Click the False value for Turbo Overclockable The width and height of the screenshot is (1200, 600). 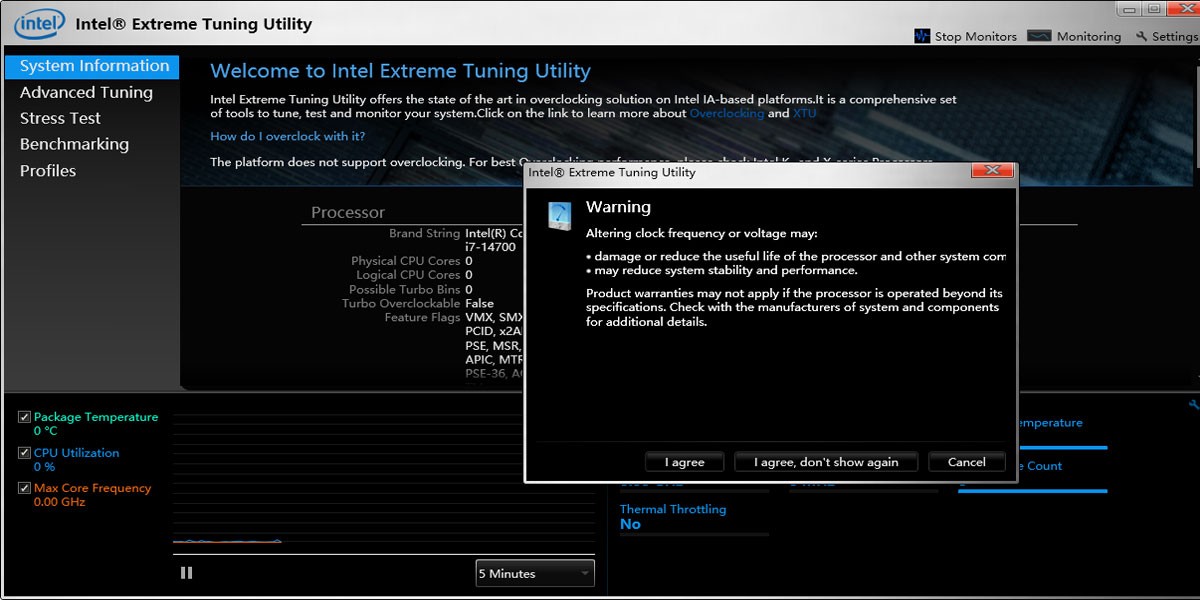pos(480,303)
